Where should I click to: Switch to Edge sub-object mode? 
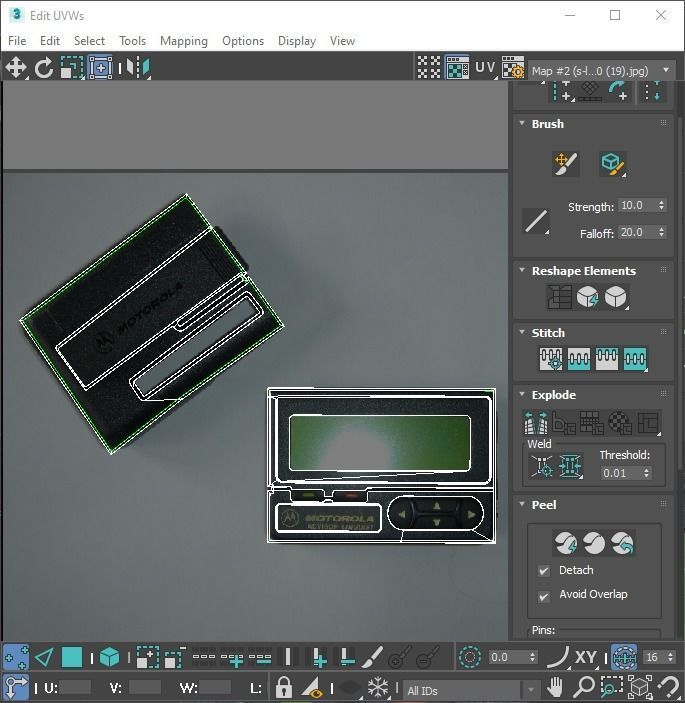(44, 657)
